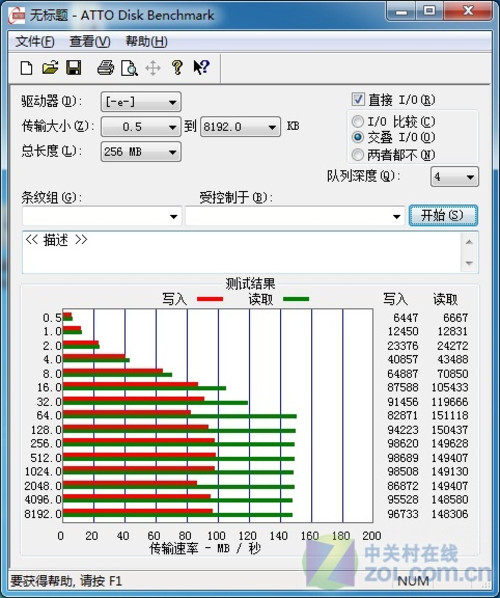This screenshot has width=500, height=598.
Task: Open the 驱动器 drive dropdown
Action: pyautogui.click(x=141, y=102)
